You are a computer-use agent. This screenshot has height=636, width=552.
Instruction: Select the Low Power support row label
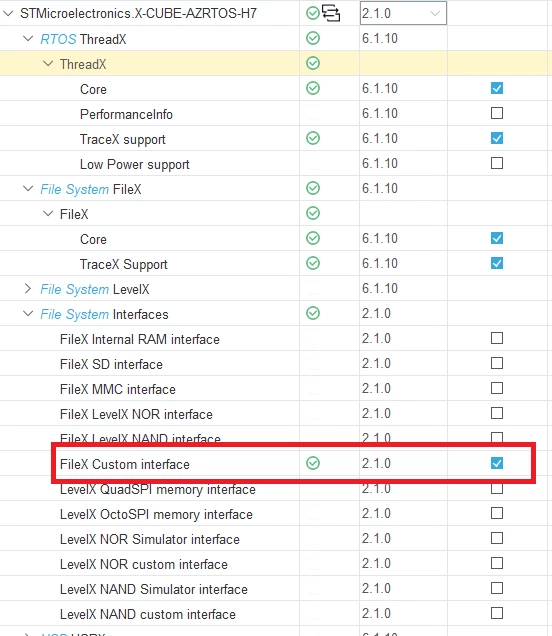click(135, 165)
